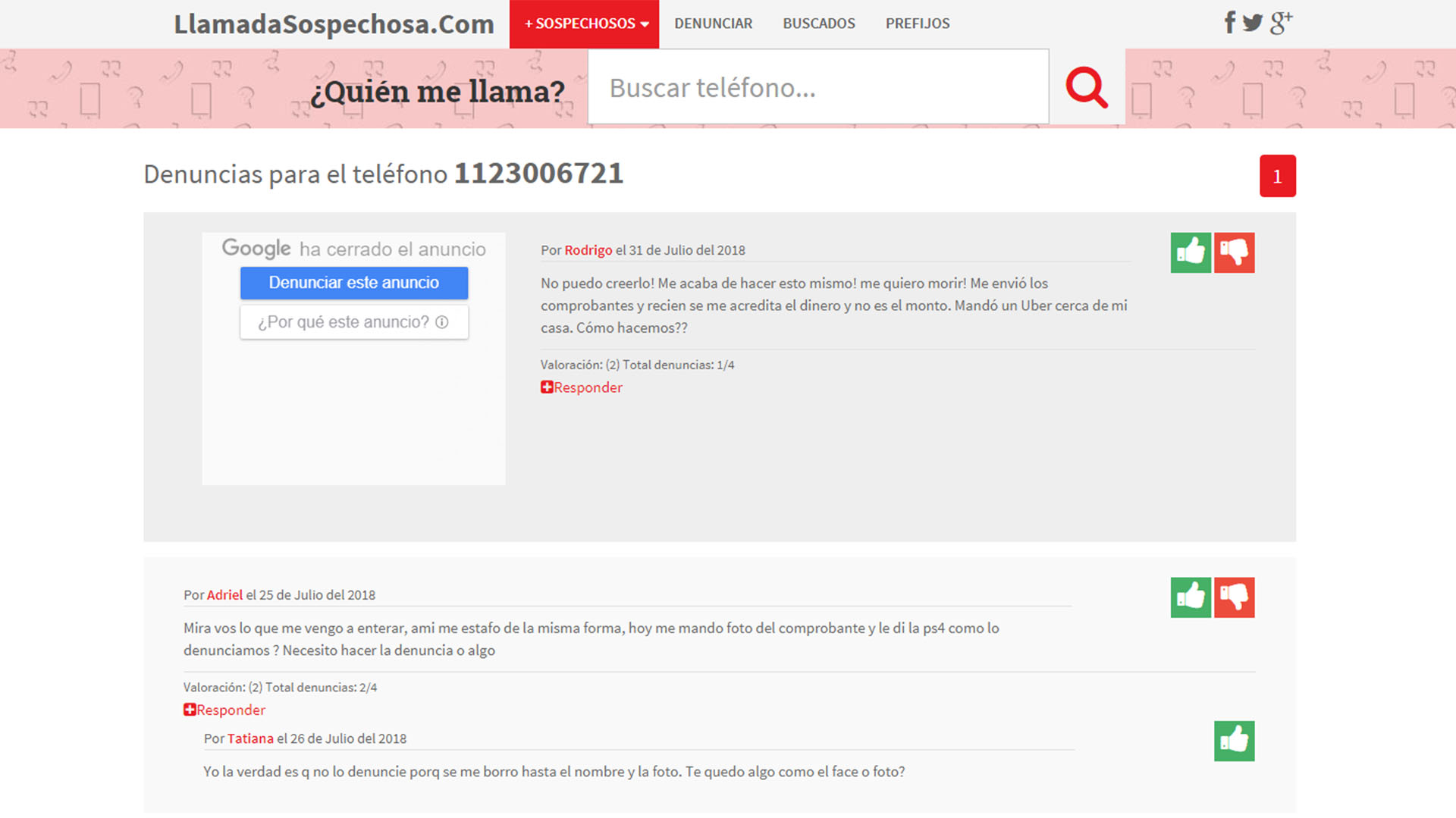Open the DENUNCIAR menu item
Screen dimensions: 1456x818
713,24
